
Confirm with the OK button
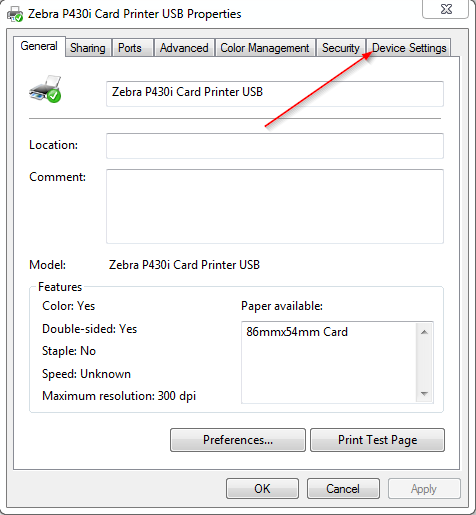(262, 489)
